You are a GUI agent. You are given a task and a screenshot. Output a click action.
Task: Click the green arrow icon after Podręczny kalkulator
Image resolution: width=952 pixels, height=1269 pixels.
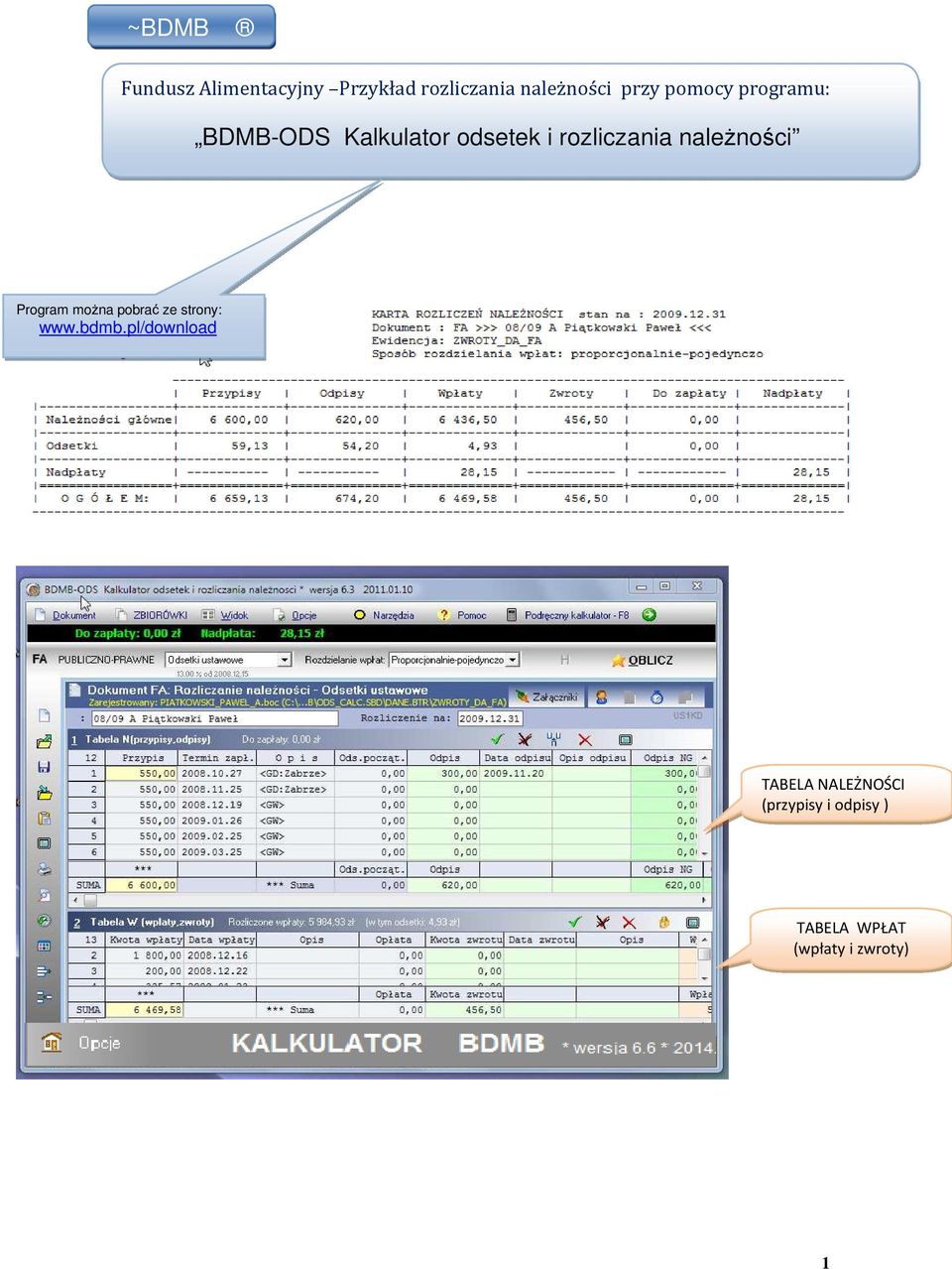click(x=650, y=615)
